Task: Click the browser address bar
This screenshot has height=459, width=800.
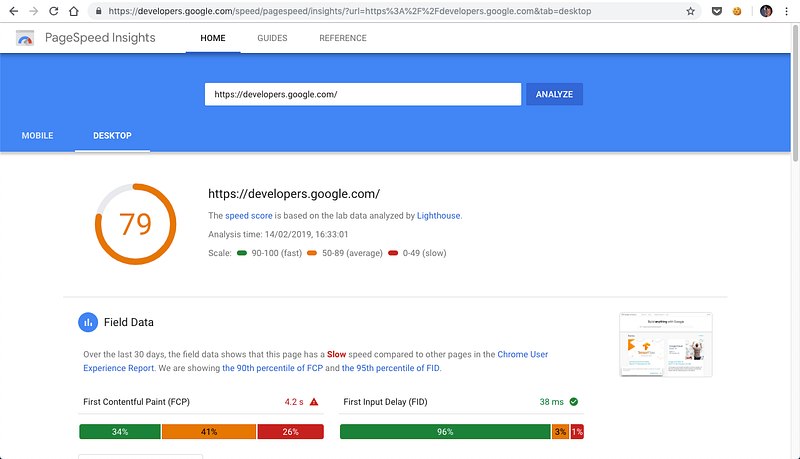Action: tap(395, 11)
